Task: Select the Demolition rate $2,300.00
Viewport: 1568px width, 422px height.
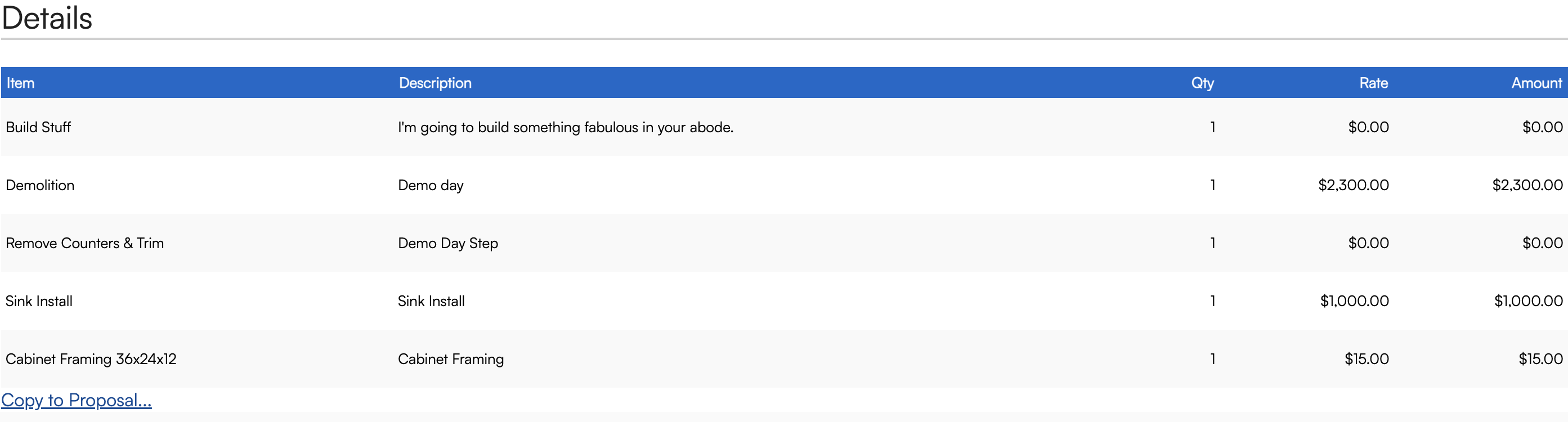Action: tap(1353, 185)
